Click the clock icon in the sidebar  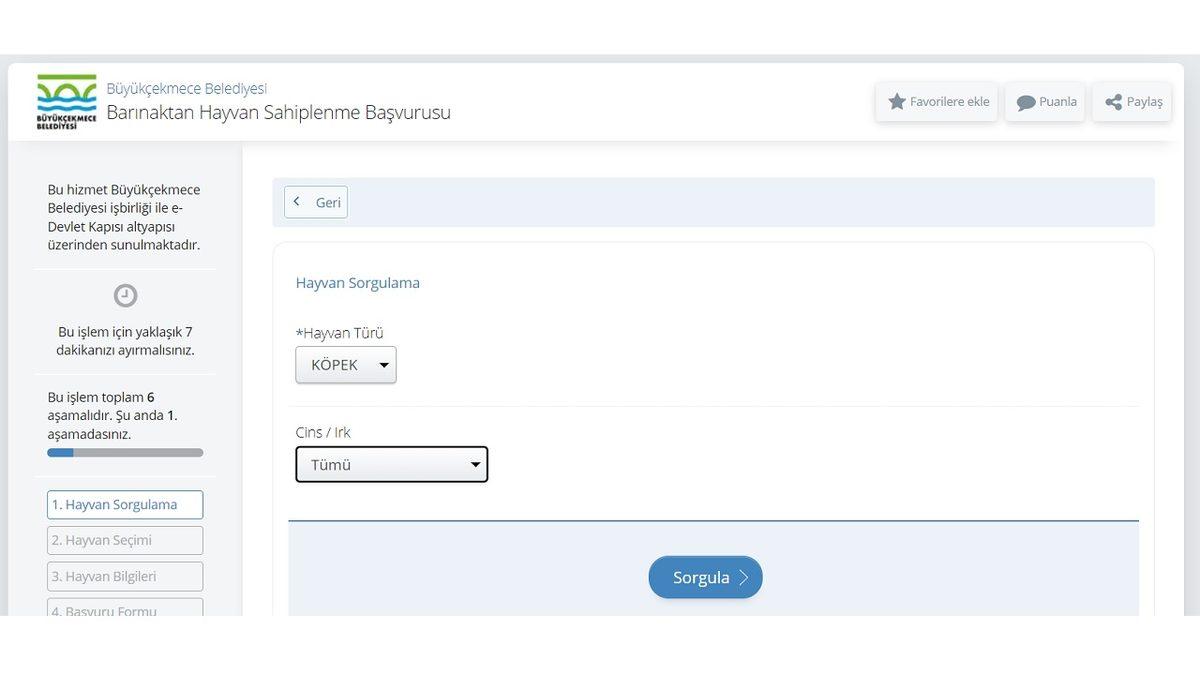pyautogui.click(x=124, y=295)
